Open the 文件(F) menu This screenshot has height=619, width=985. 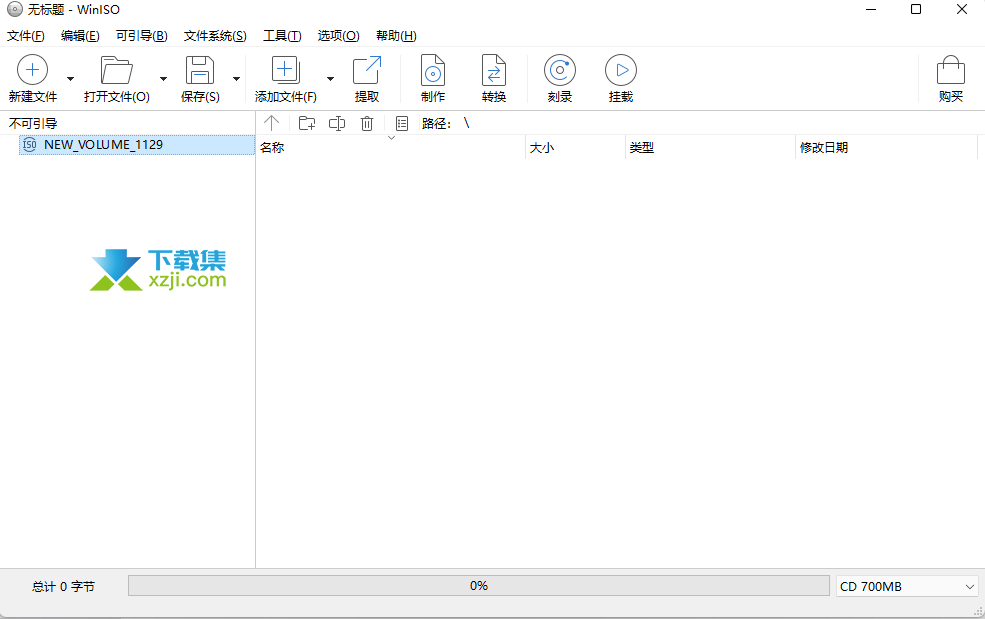tap(26, 36)
